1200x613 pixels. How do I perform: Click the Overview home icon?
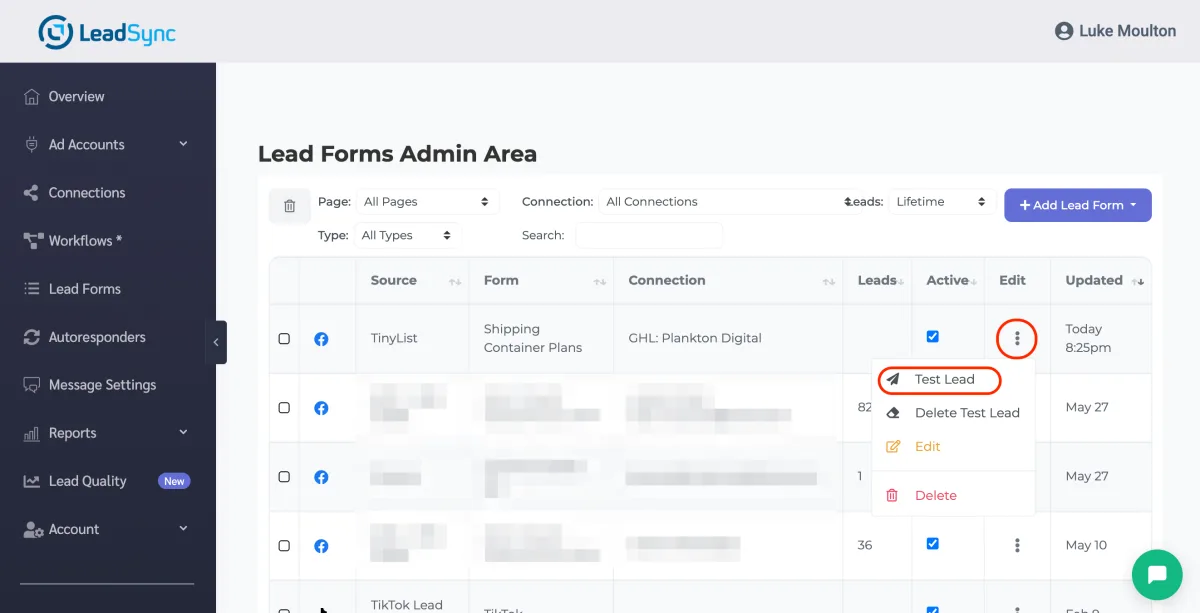[32, 97]
